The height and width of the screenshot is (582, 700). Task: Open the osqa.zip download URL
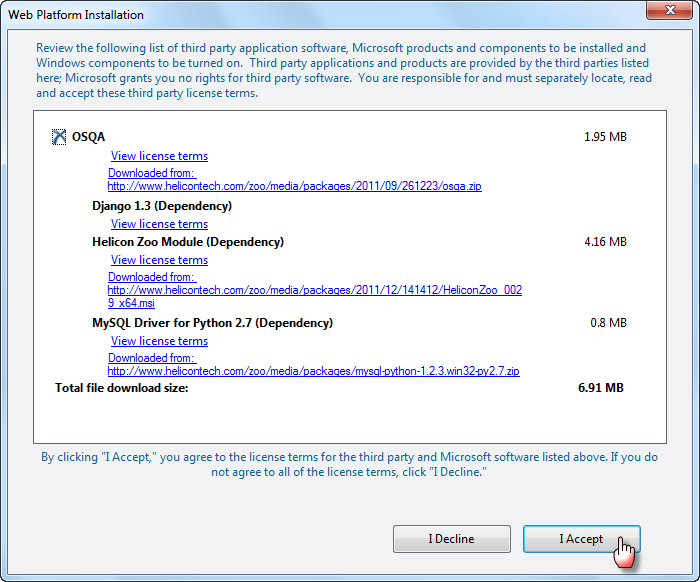[295, 186]
